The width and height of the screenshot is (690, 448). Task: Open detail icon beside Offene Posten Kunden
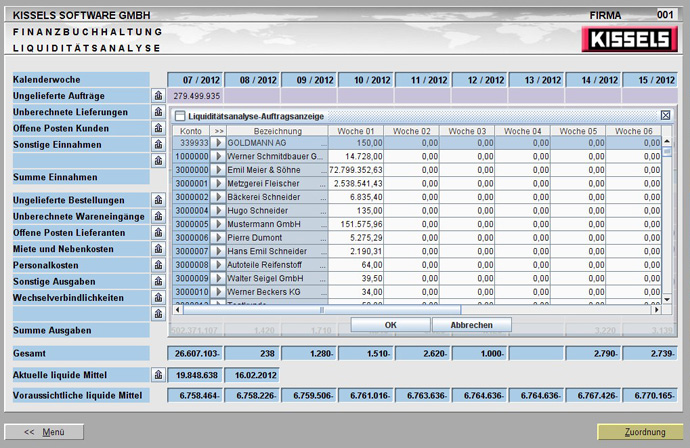pyautogui.click(x=158, y=128)
